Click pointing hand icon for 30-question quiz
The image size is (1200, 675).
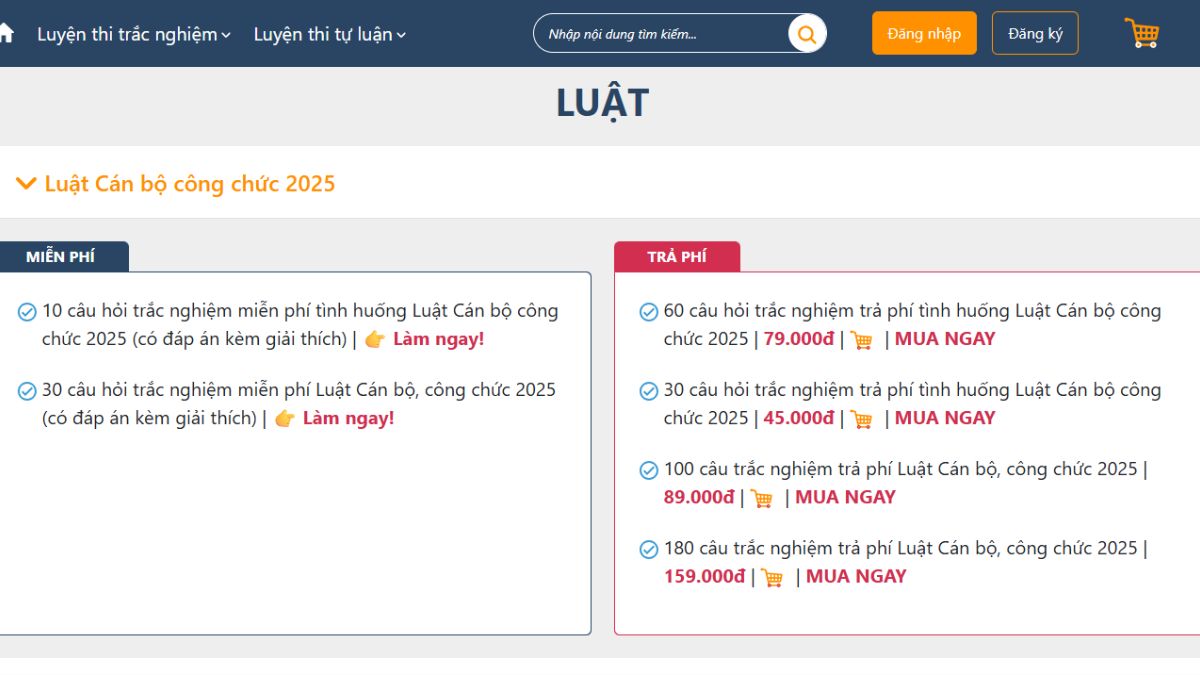[285, 419]
